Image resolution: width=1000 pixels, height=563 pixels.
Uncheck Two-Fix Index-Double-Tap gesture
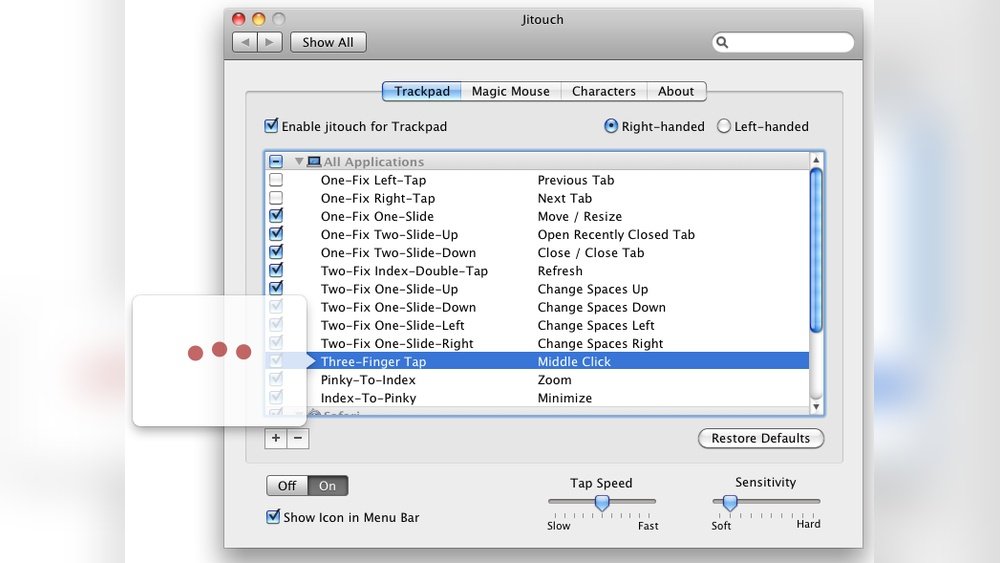pos(276,270)
